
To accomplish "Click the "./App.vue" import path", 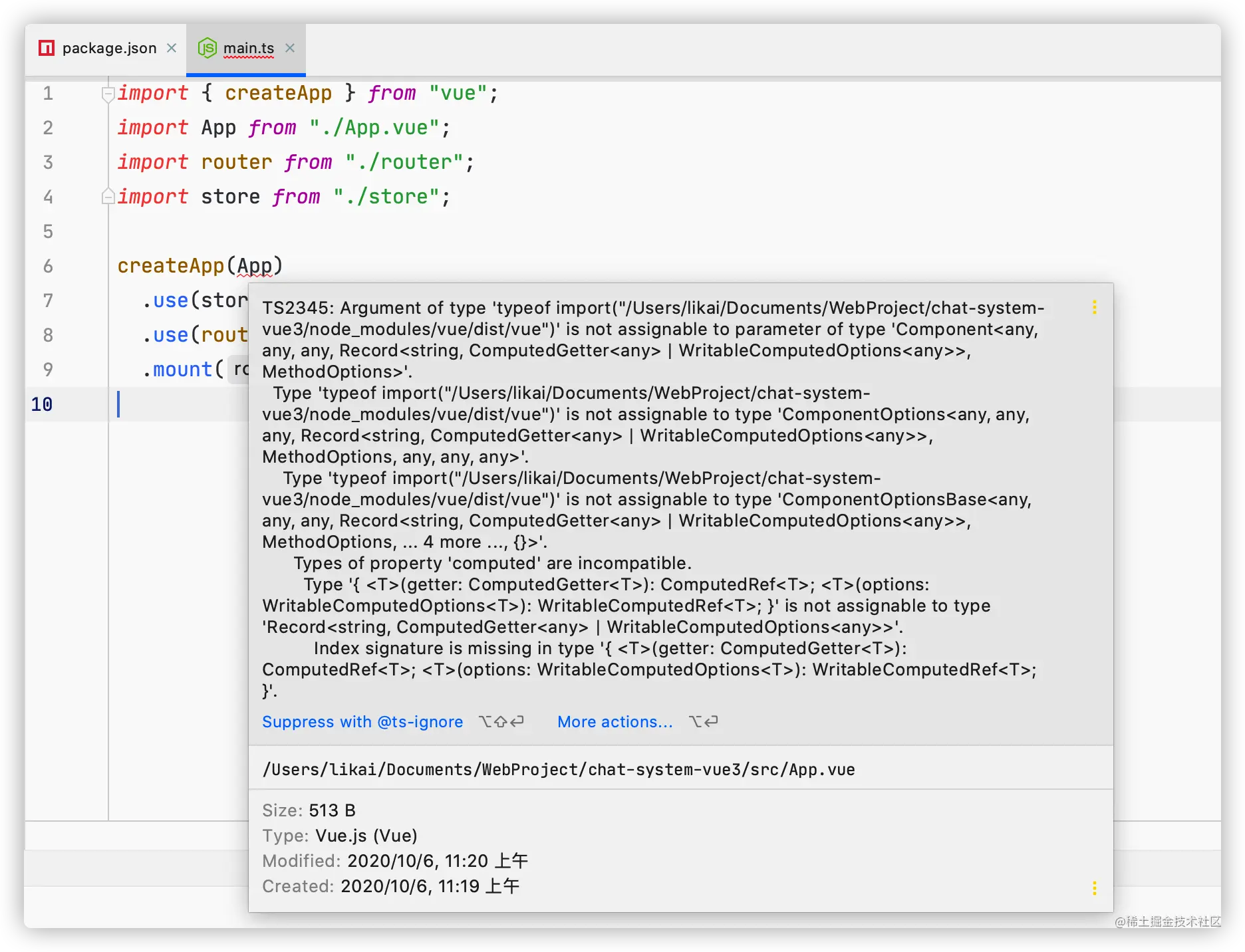I will tap(374, 128).
